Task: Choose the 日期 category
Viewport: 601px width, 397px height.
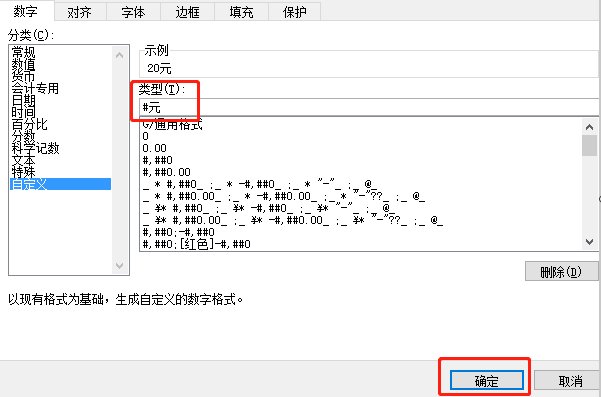Action: (x=23, y=100)
